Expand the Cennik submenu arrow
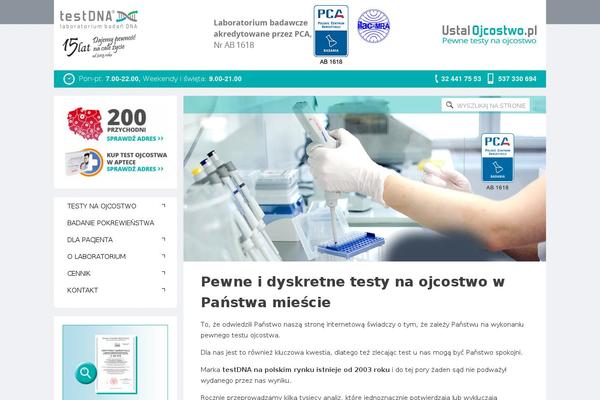600x400 pixels. coord(164,273)
